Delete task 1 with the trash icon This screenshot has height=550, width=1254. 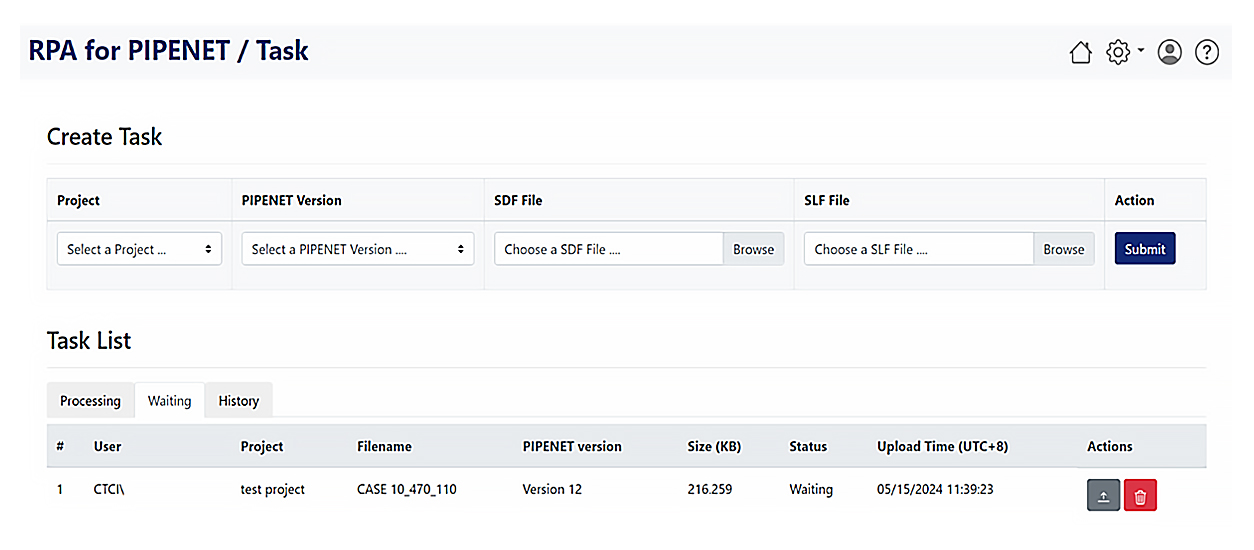1141,496
